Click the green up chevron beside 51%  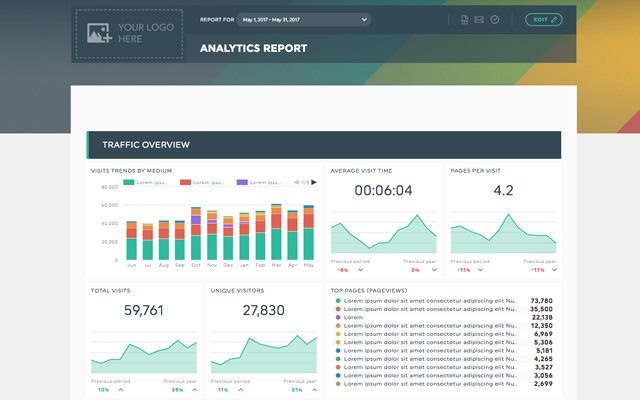[x=314, y=390]
